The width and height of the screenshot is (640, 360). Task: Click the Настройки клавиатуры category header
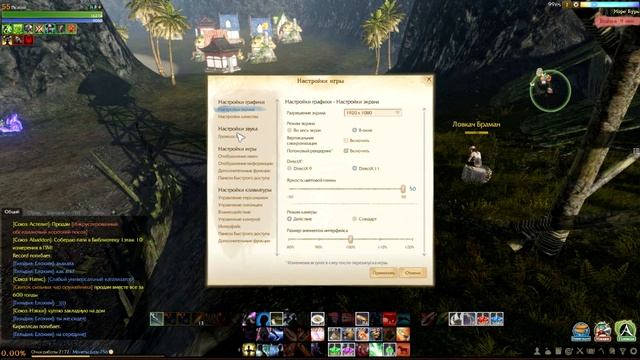(244, 190)
